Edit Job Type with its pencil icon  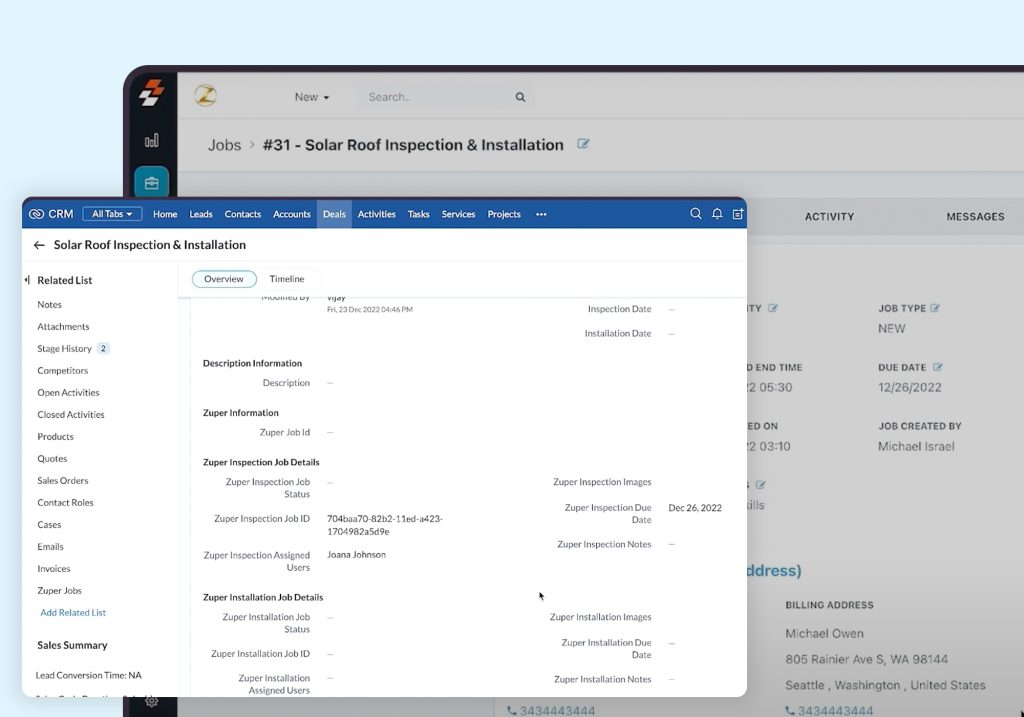(935, 308)
